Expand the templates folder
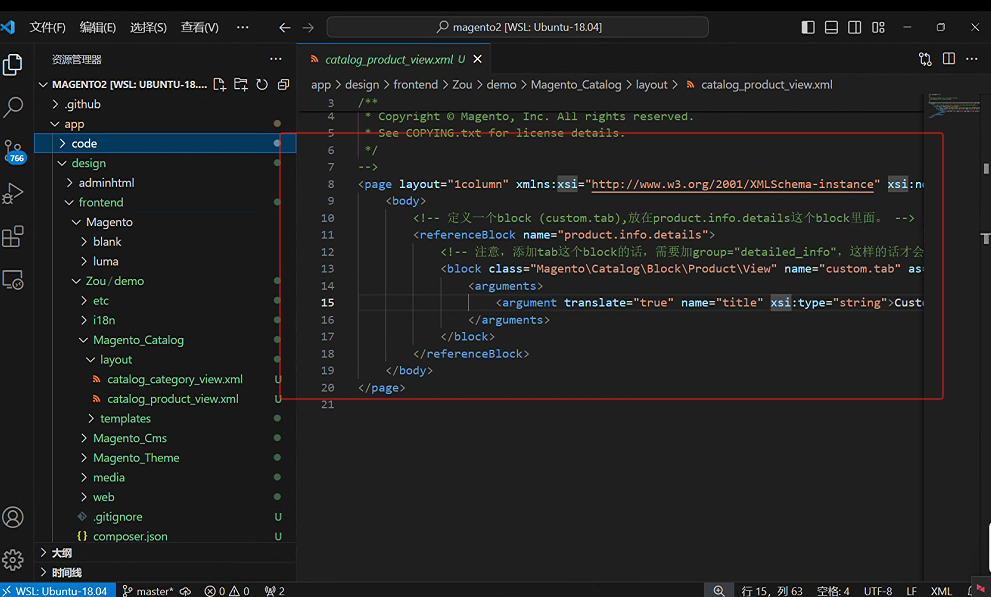This screenshot has height=597, width=991. tap(124, 419)
